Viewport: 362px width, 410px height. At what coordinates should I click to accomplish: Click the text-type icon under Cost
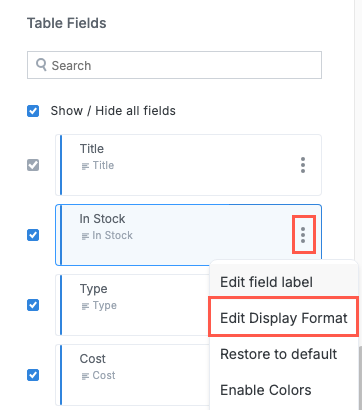(x=85, y=376)
